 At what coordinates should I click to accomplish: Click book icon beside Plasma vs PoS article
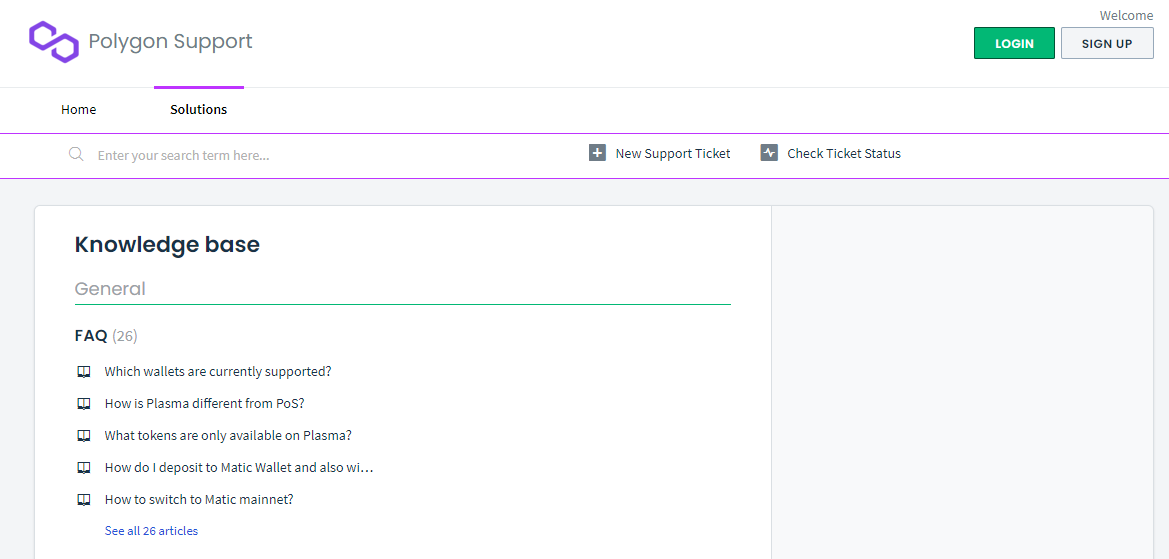pyautogui.click(x=84, y=404)
